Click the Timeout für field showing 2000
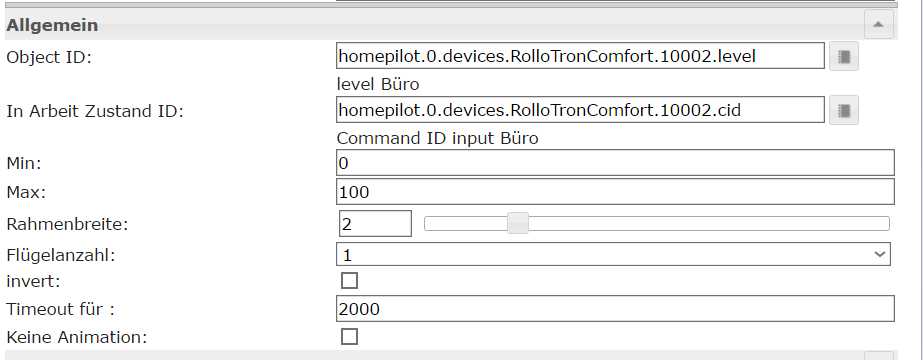 [x=616, y=309]
